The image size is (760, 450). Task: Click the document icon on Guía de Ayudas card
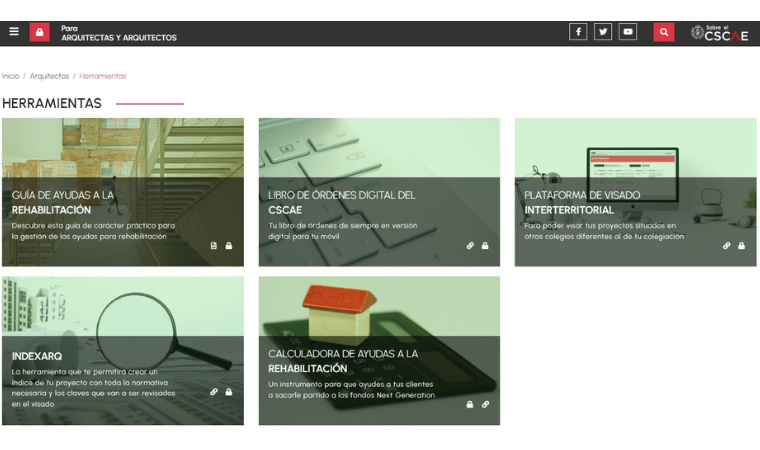pyautogui.click(x=213, y=245)
